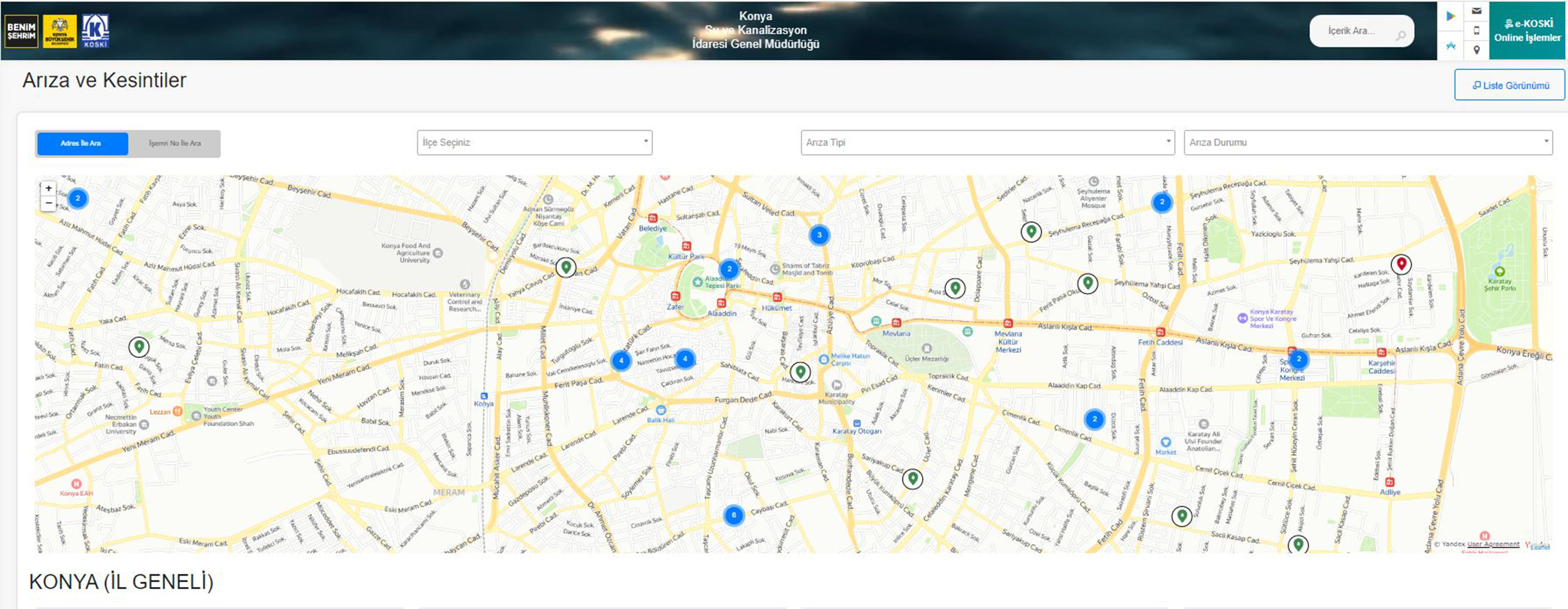Viewport: 1568px width, 609px height.
Task: Open the Benim Şehrim logo
Action: point(21,31)
